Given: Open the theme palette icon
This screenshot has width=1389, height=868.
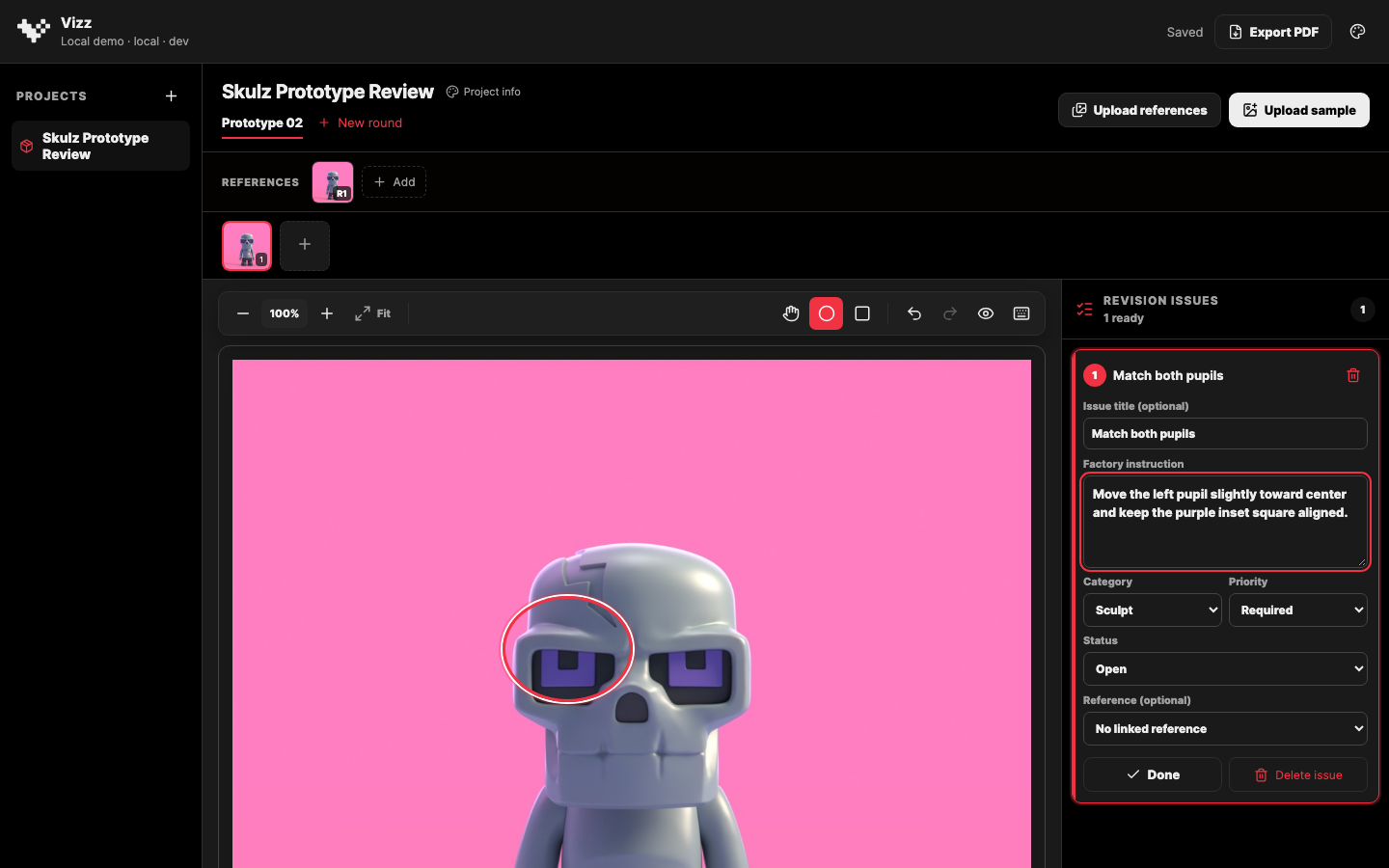Looking at the screenshot, I should tap(1357, 32).
